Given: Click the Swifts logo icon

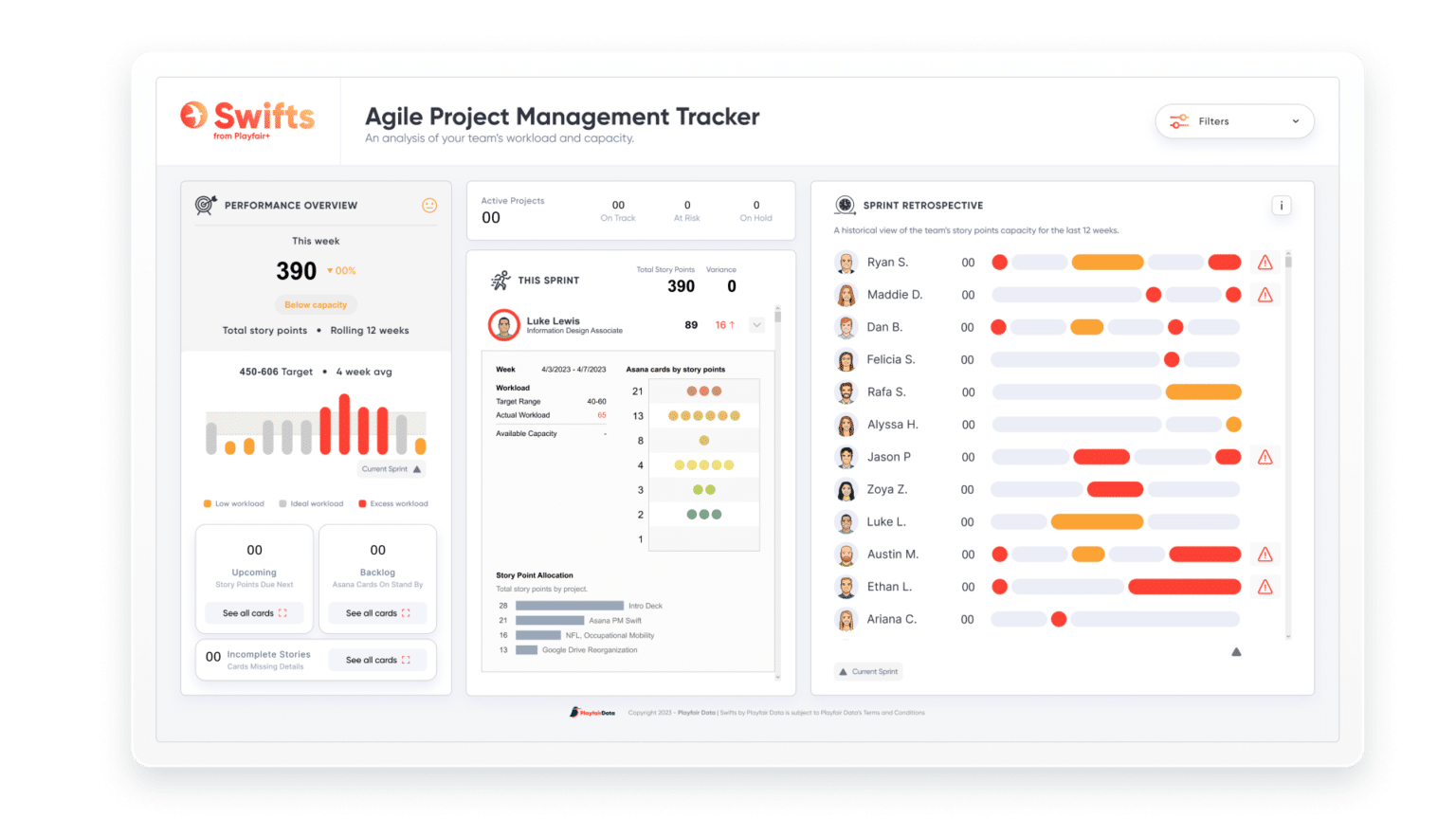Looking at the screenshot, I should tap(195, 117).
